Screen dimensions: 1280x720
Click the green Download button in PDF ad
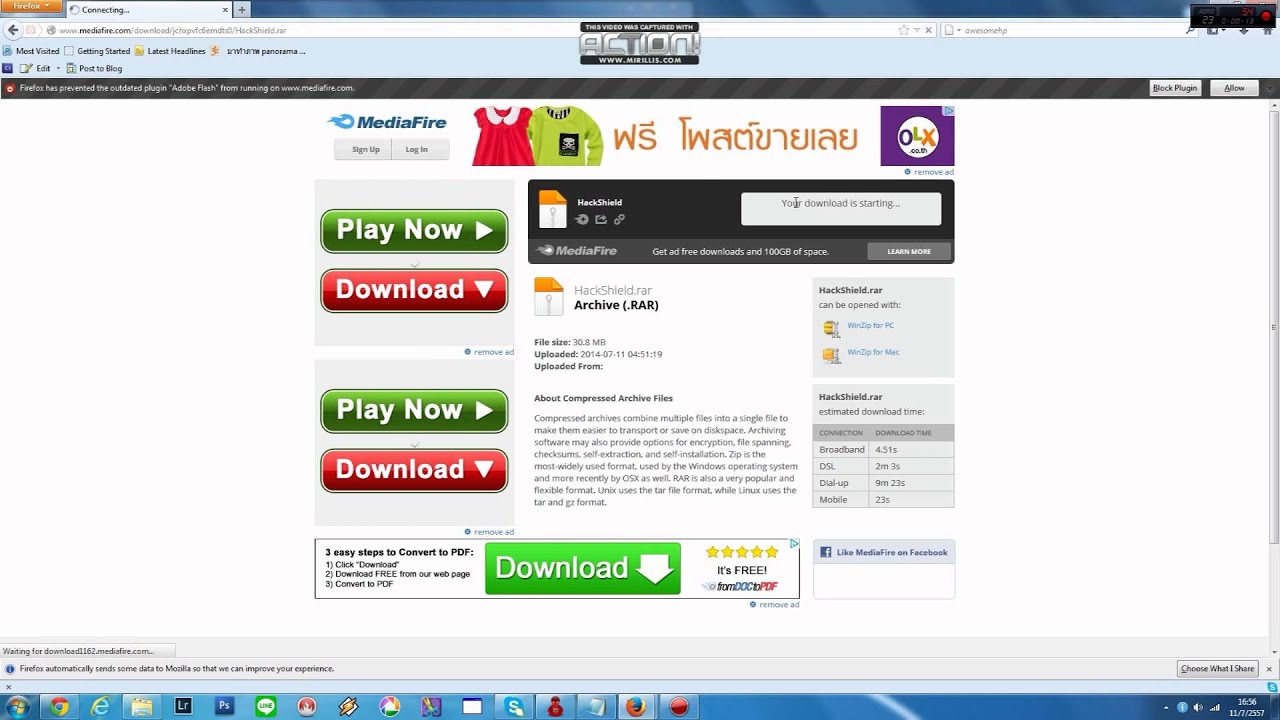pos(583,568)
